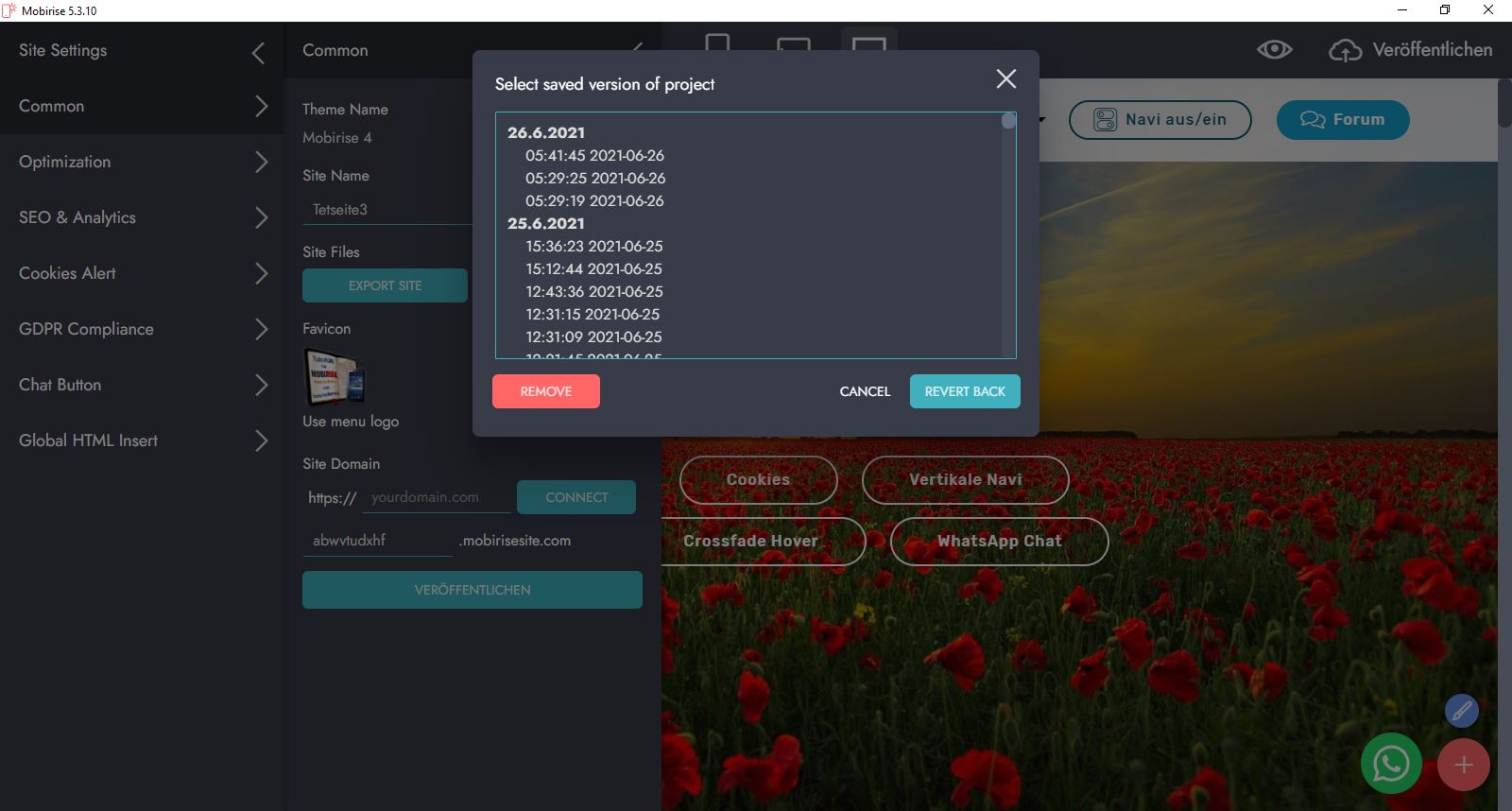The height and width of the screenshot is (811, 1512).
Task: Collapse the Site Settings panel chevron
Action: [258, 53]
